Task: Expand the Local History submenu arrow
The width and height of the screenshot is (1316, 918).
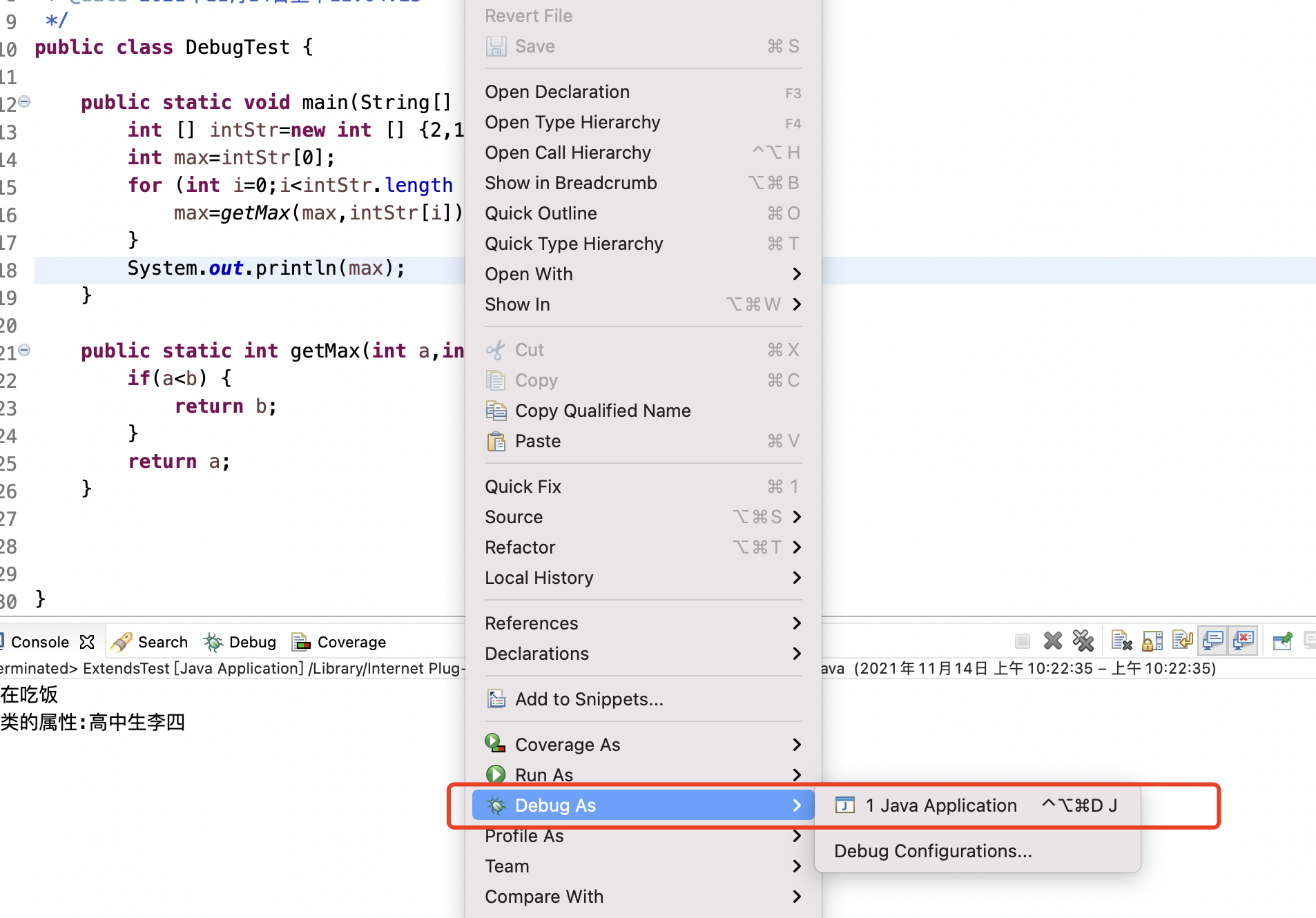Action: click(797, 578)
